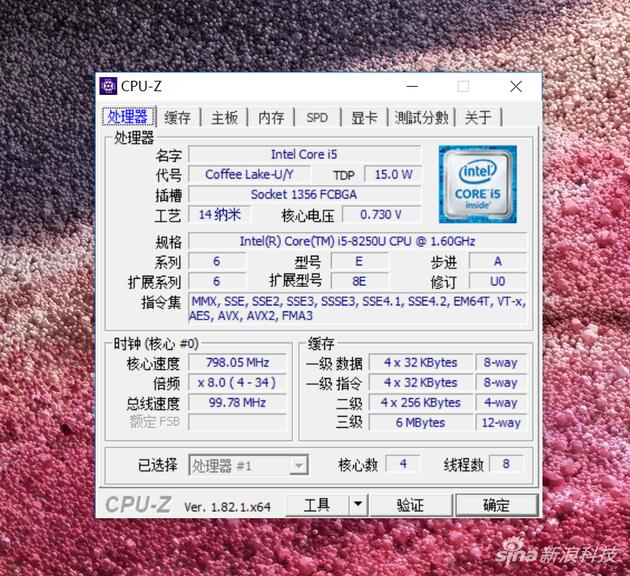Open the 内存 tab

point(271,117)
